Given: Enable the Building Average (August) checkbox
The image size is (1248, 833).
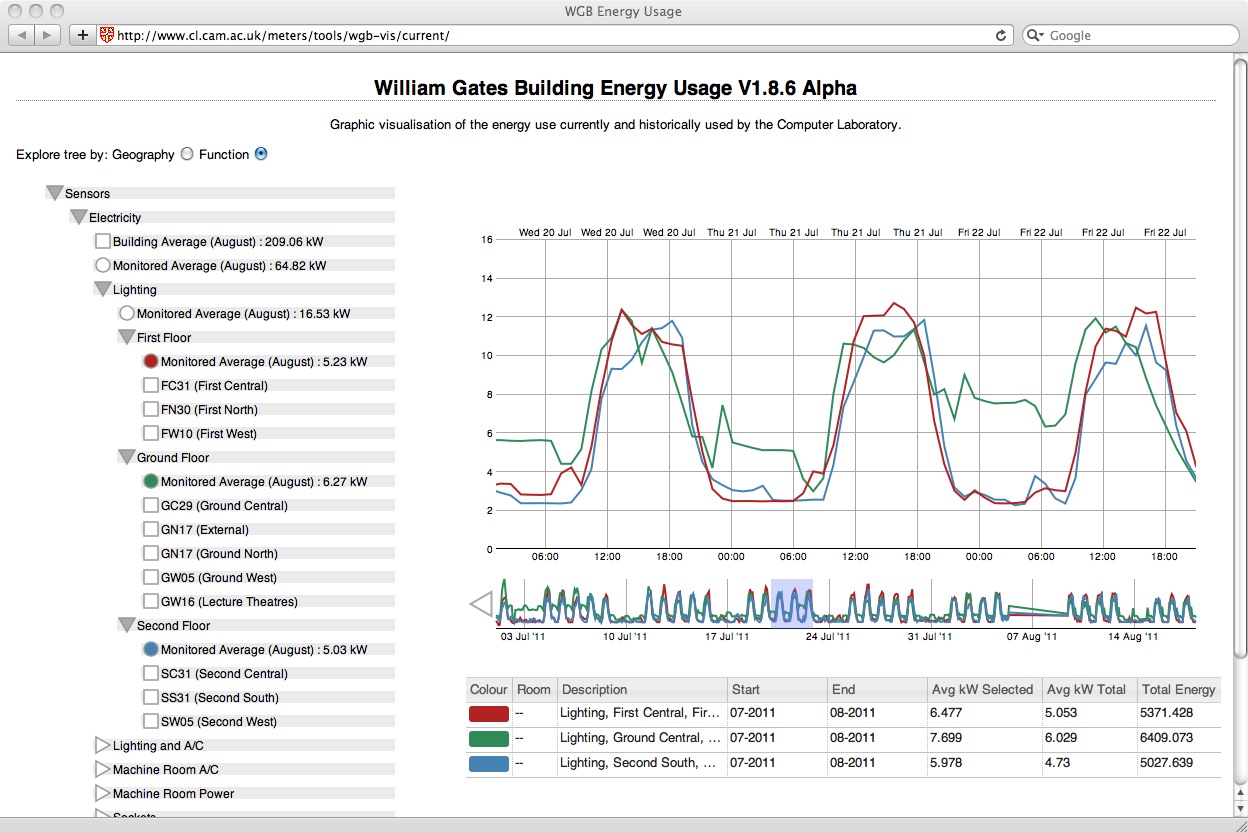Looking at the screenshot, I should tap(103, 241).
